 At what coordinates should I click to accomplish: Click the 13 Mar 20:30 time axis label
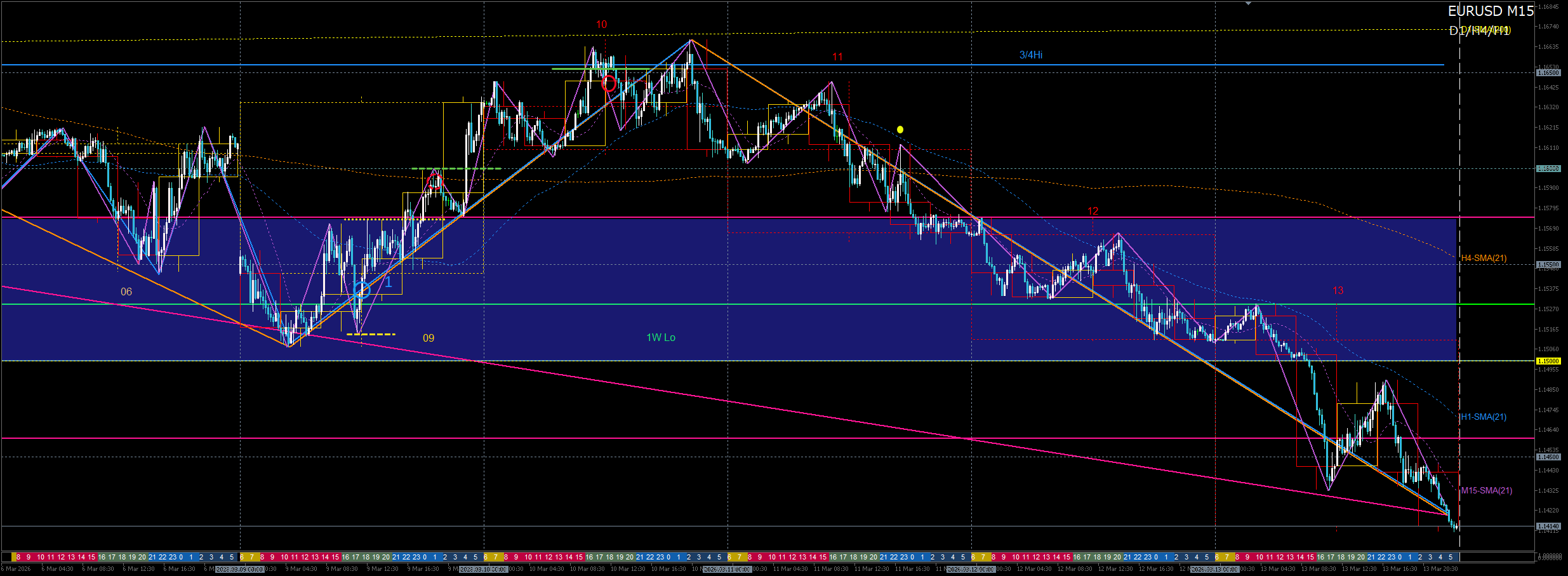tap(1440, 569)
